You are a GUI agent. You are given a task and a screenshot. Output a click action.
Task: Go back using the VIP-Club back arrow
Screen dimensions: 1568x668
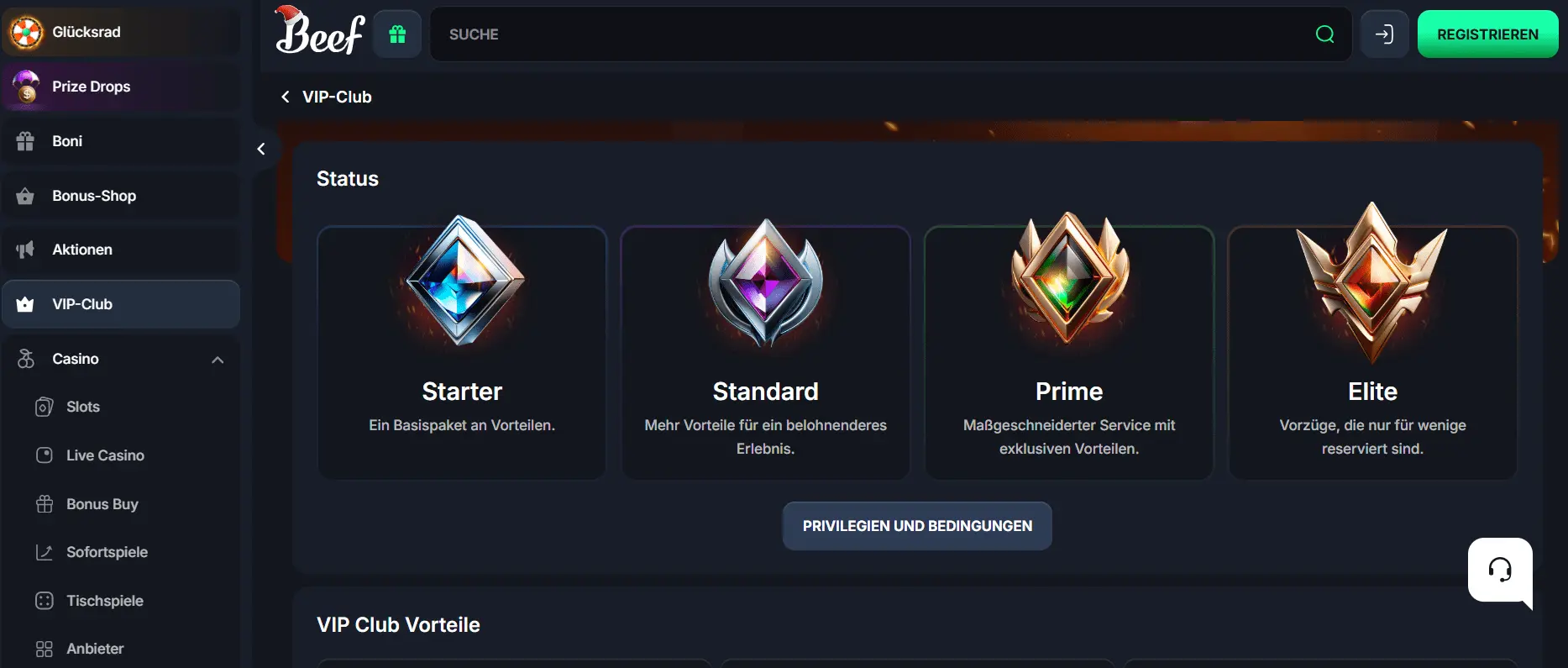point(285,97)
